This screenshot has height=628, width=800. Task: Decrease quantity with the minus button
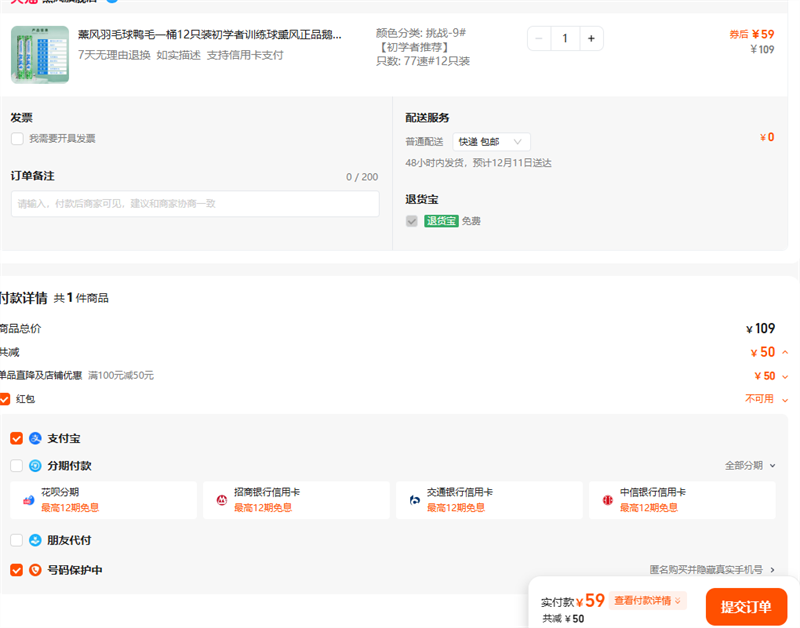(540, 39)
